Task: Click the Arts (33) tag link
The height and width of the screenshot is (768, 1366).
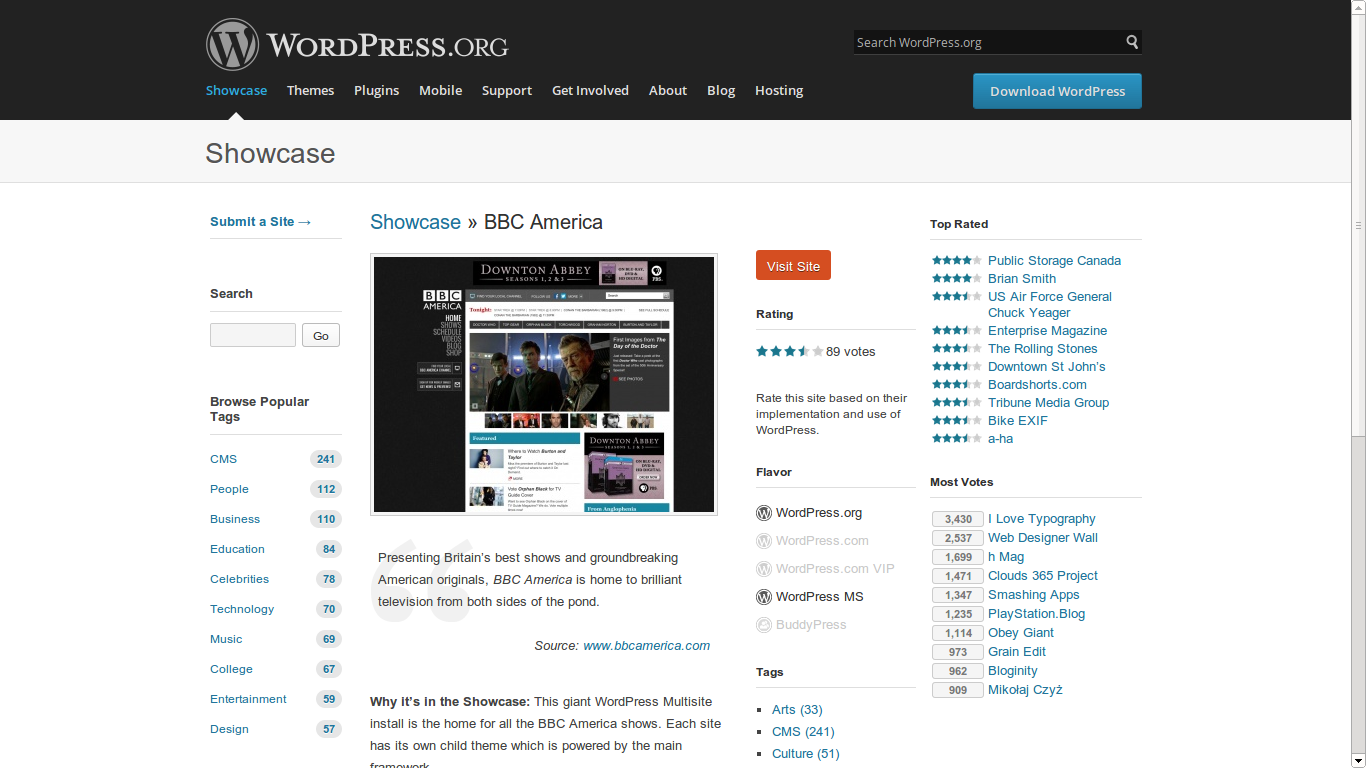Action: 797,709
